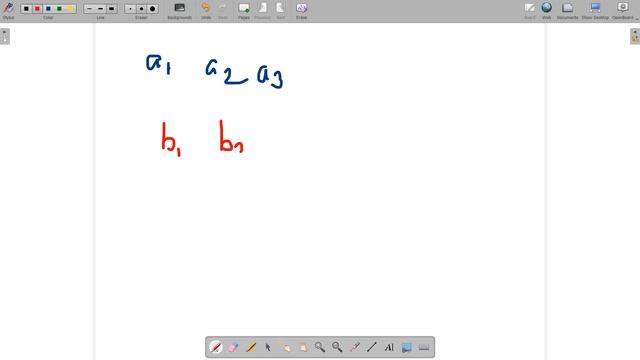Select the Eraser tool in bottom palette
This screenshot has height=360, width=640.
click(x=233, y=347)
